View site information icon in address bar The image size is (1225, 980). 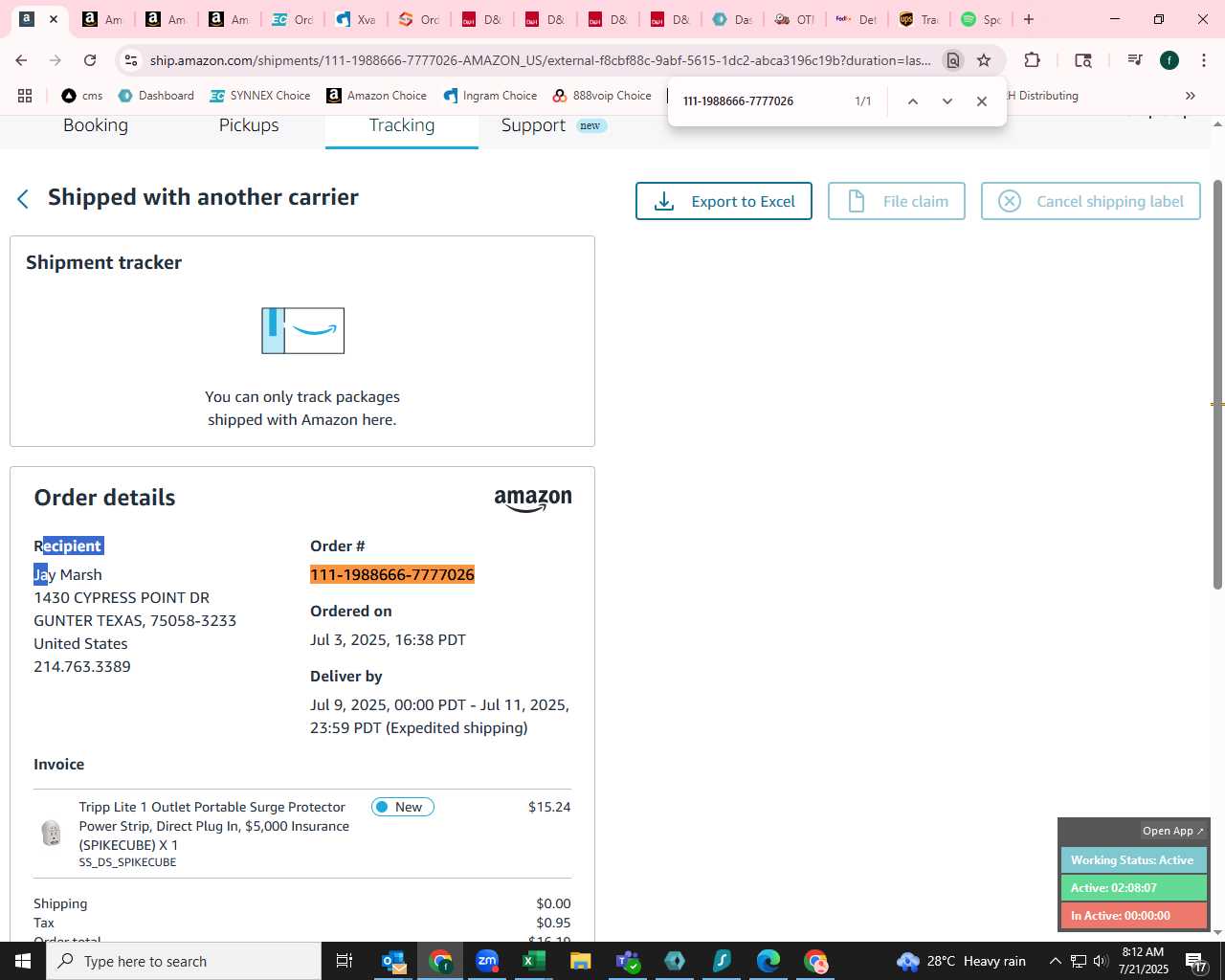[x=131, y=60]
